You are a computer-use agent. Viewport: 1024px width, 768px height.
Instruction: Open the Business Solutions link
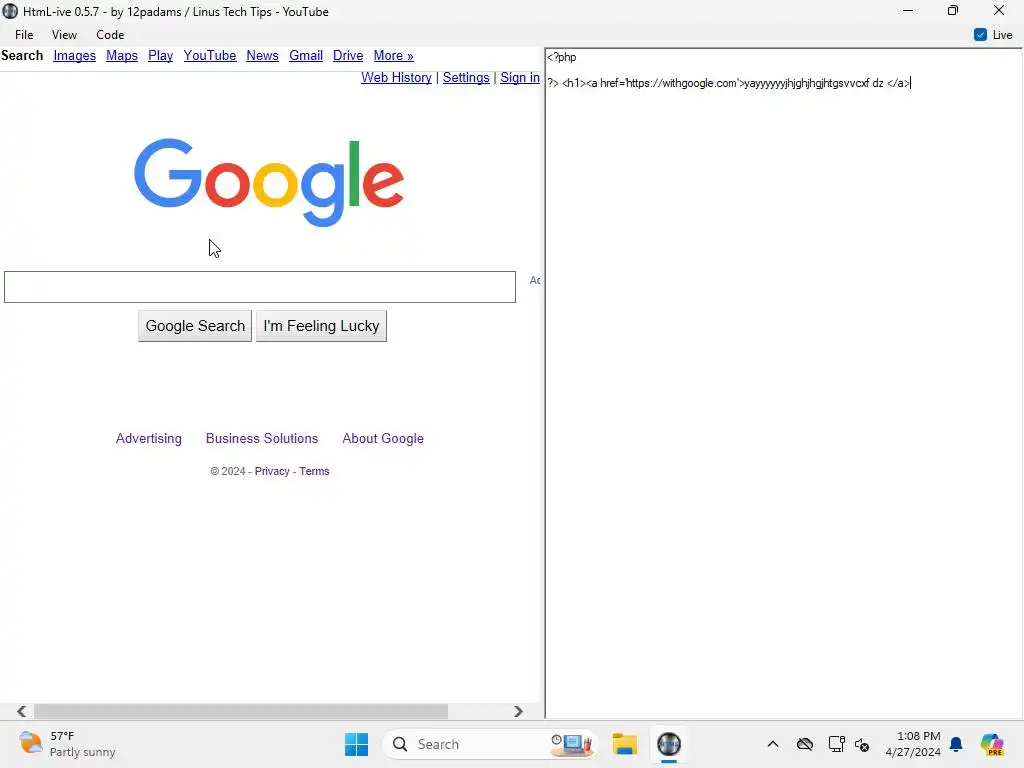pos(262,438)
